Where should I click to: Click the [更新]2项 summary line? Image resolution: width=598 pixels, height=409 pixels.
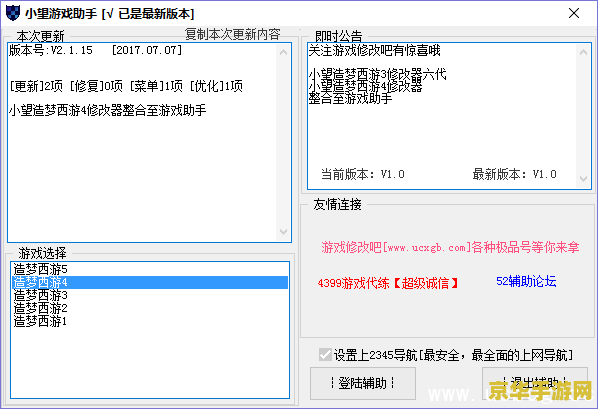tap(126, 86)
